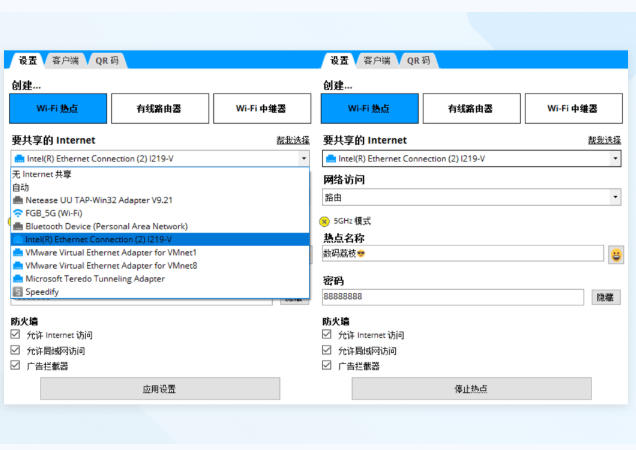This screenshot has width=636, height=450.
Task: Open right panel Internet sharing dropdown
Action: pyautogui.click(x=615, y=158)
